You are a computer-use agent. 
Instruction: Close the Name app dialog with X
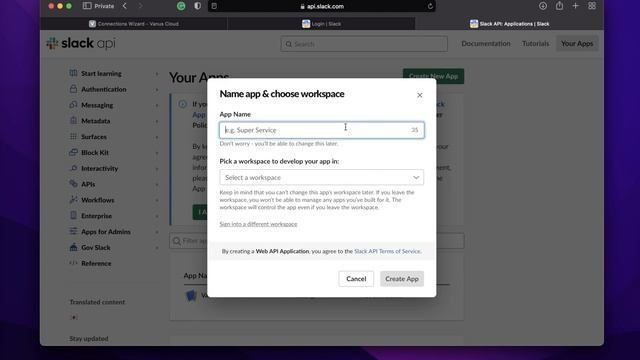click(x=420, y=95)
